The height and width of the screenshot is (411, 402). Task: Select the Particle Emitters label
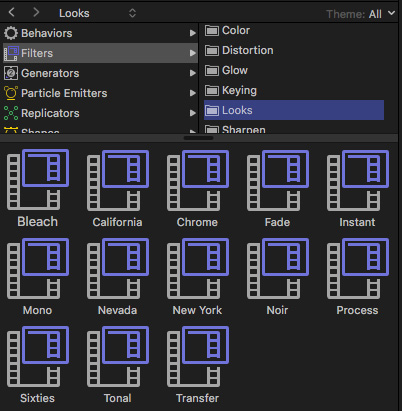tap(64, 93)
